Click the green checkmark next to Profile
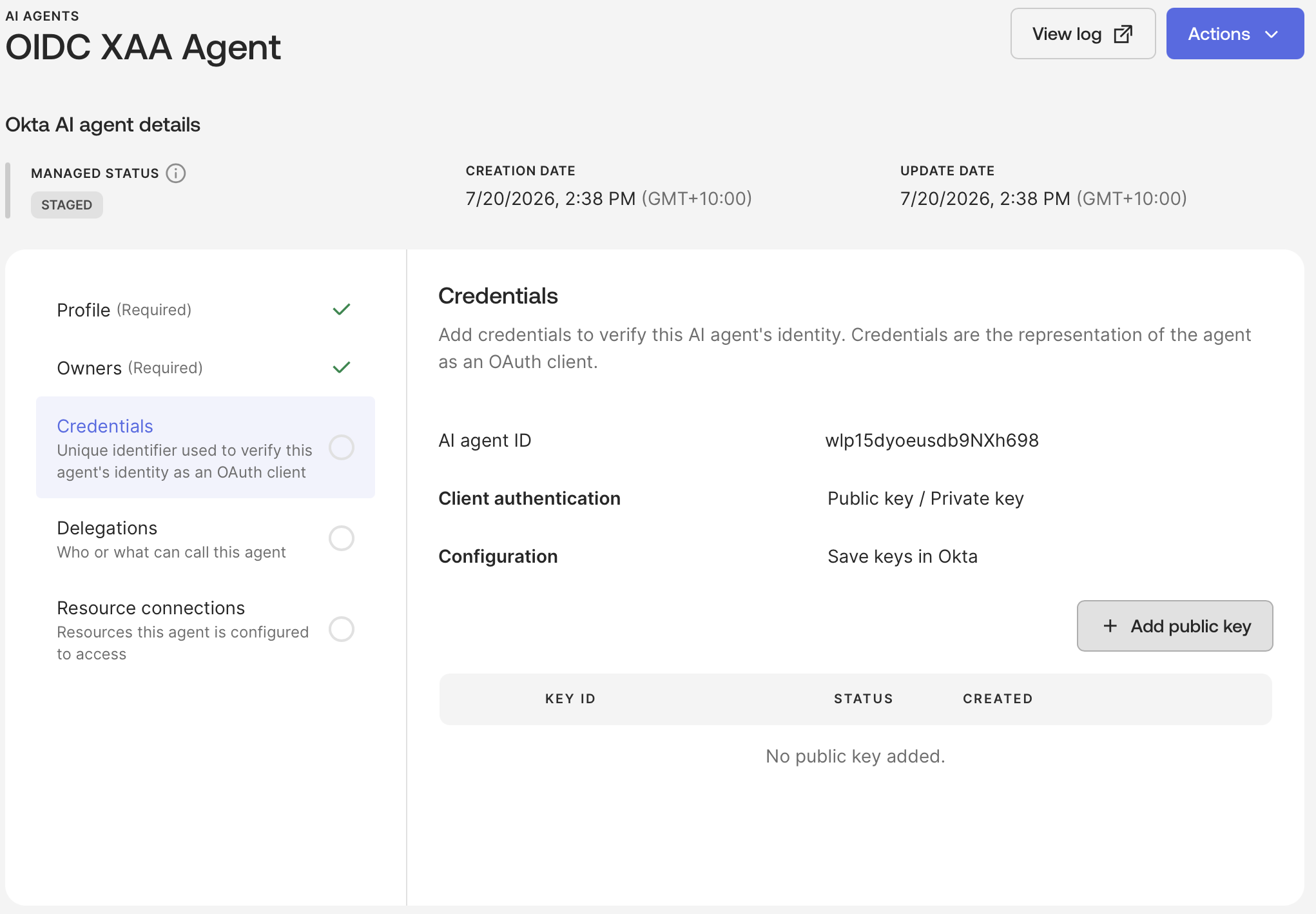 click(342, 309)
